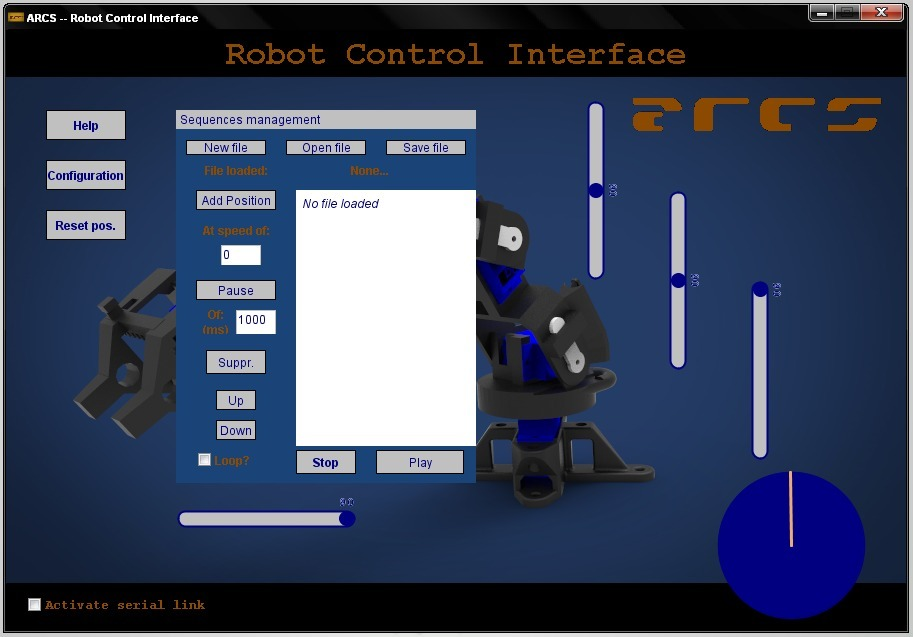This screenshot has height=637, width=913.
Task: Click the speed value input field
Action: click(240, 255)
